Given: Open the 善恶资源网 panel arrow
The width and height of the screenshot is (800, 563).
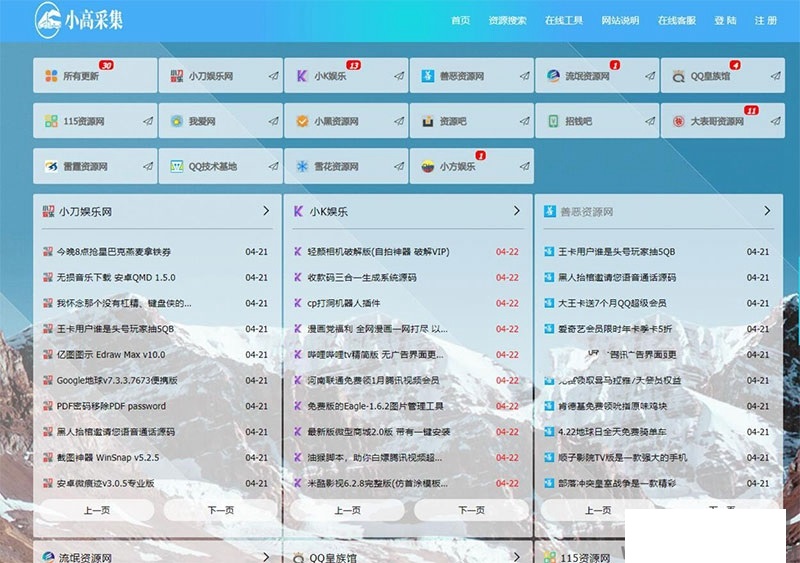Looking at the screenshot, I should (767, 211).
